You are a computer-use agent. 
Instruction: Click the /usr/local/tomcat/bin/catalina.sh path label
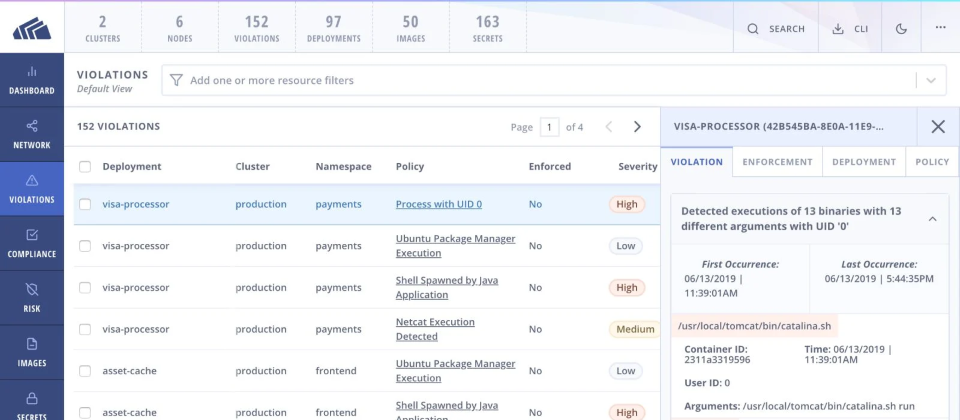click(754, 326)
